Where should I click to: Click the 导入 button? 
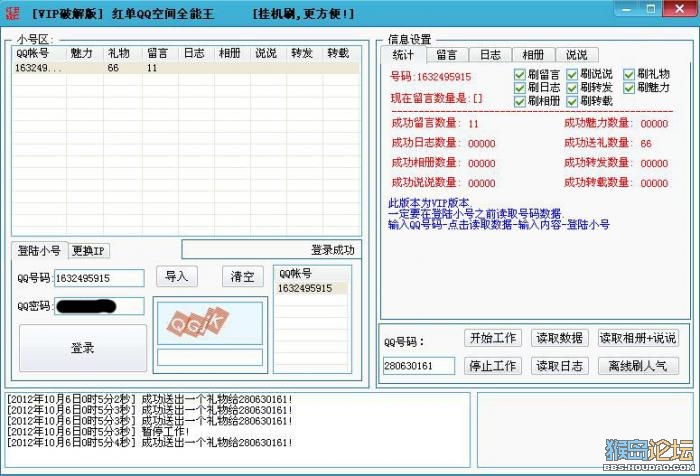click(177, 277)
